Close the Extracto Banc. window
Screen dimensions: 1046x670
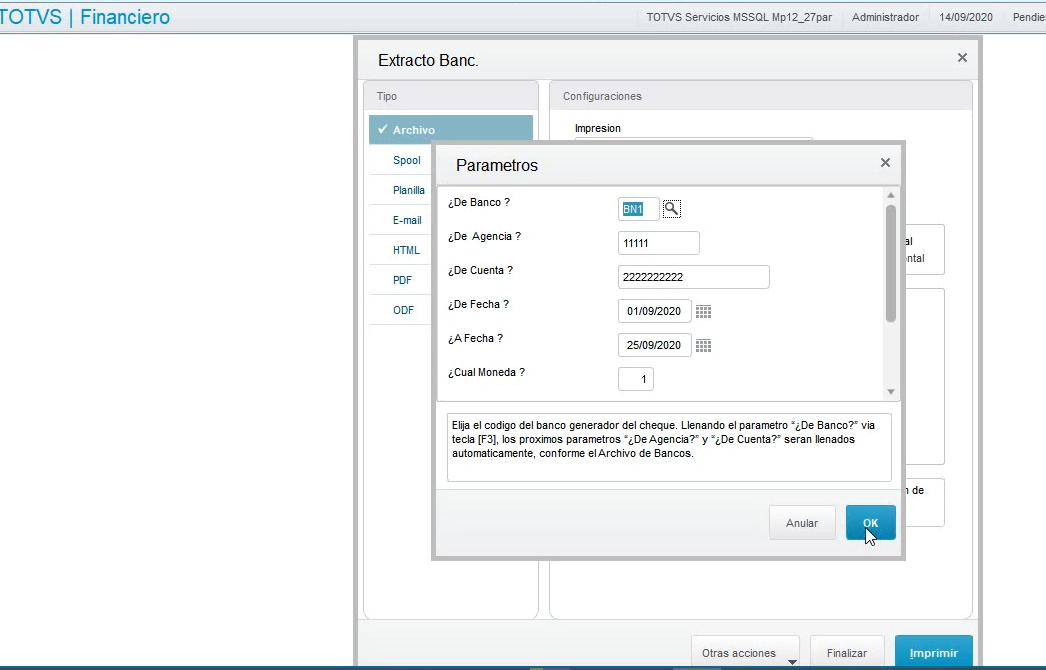962,58
